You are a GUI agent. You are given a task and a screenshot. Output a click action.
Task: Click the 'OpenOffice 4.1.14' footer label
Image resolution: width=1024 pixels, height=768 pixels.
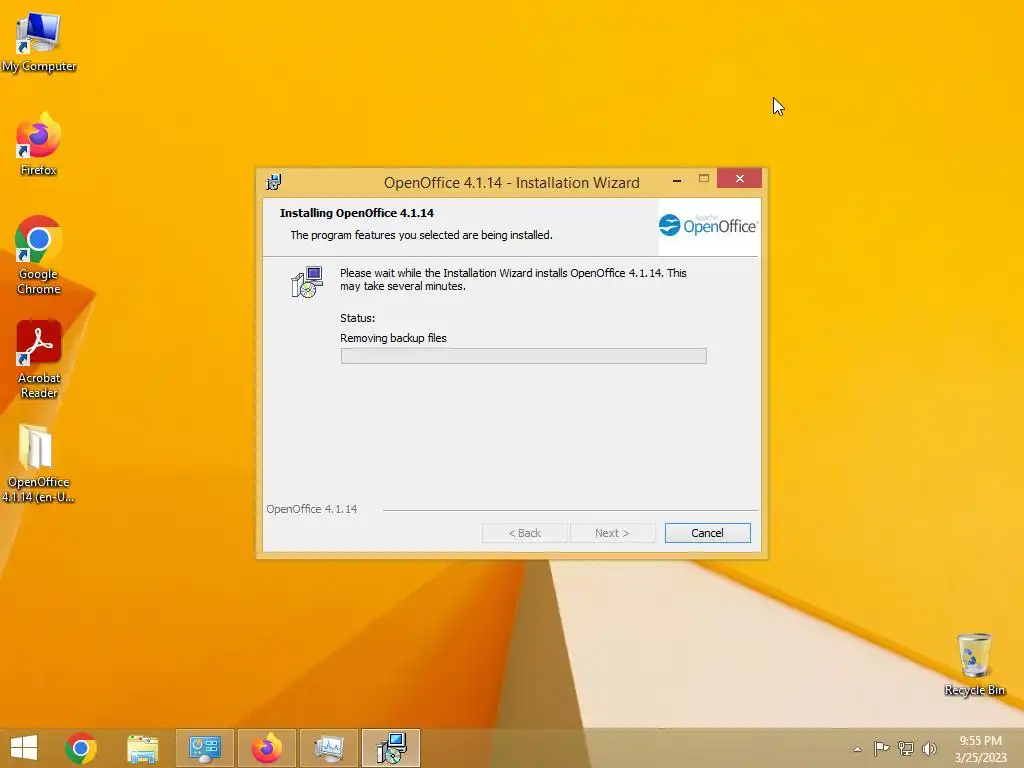312,509
